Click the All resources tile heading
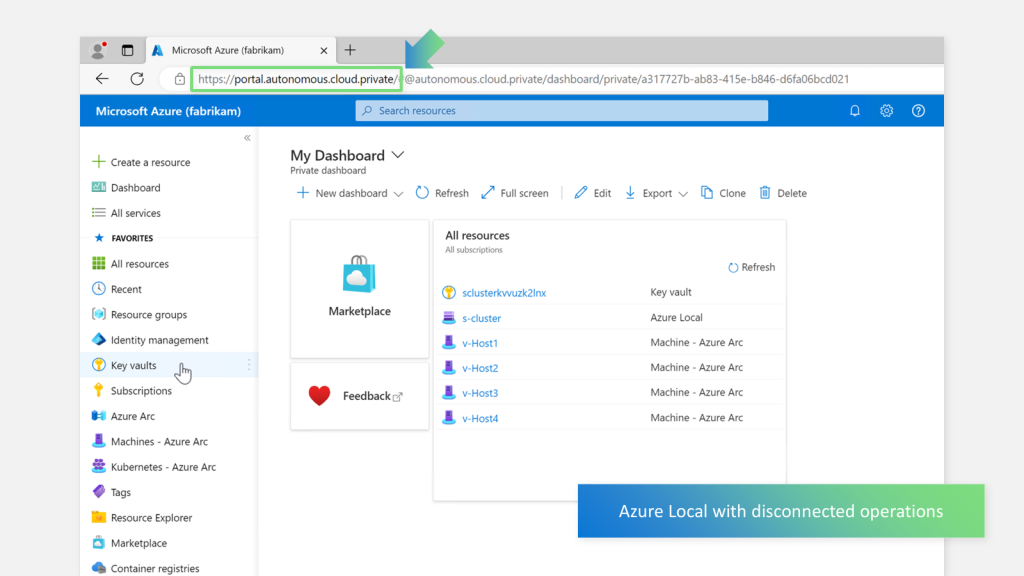The width and height of the screenshot is (1024, 576). (477, 236)
